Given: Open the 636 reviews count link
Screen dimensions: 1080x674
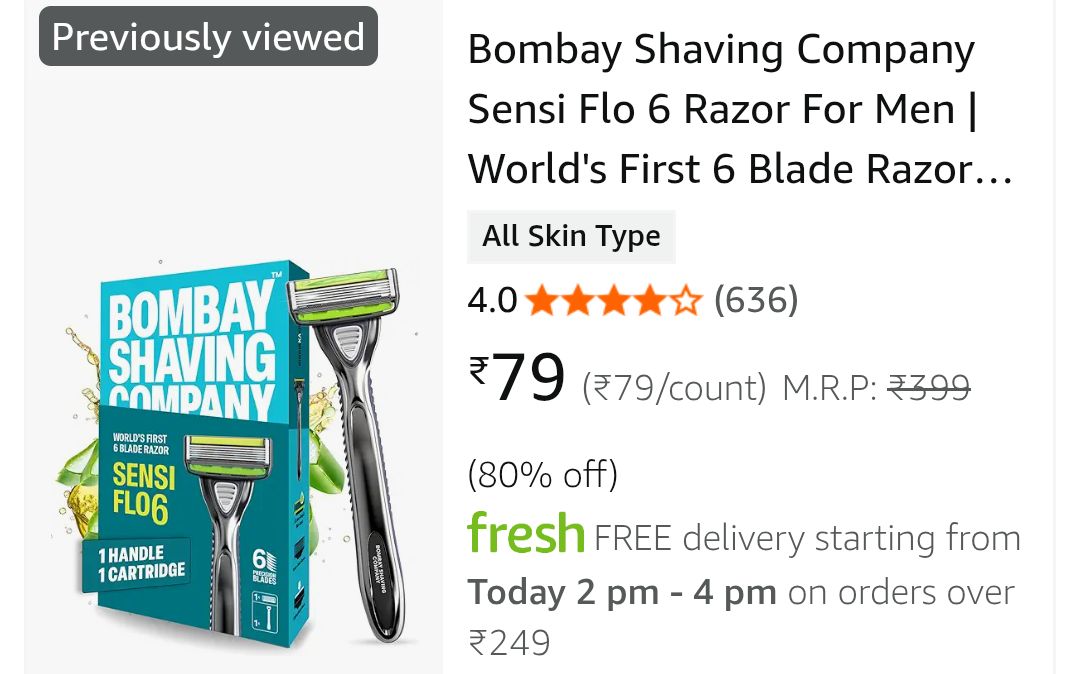Looking at the screenshot, I should coord(755,300).
